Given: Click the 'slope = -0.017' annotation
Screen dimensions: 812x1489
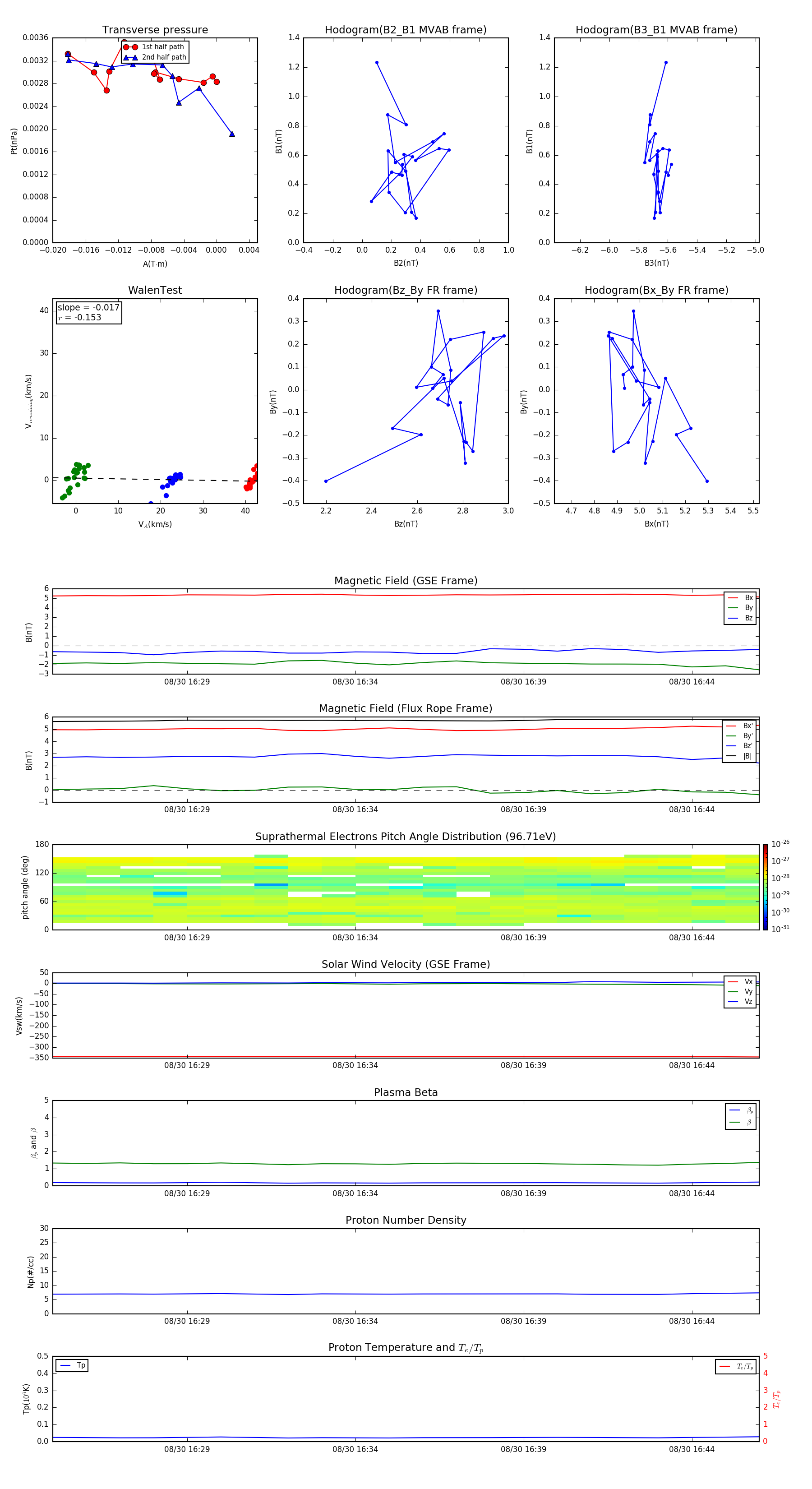Looking at the screenshot, I should (x=88, y=308).
